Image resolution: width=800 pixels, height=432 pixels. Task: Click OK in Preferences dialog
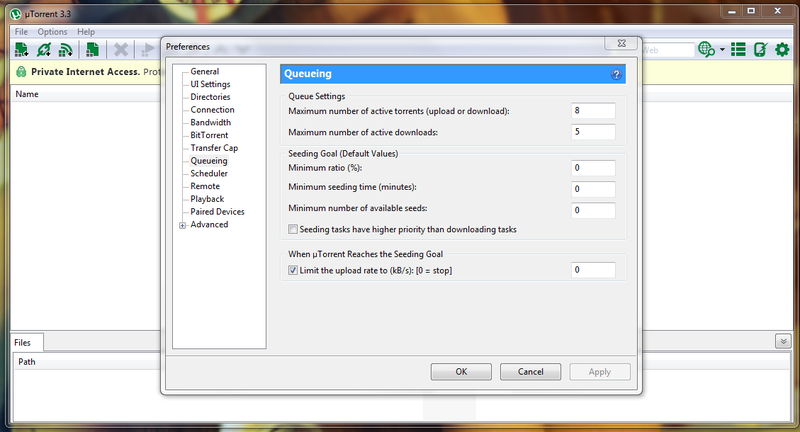[461, 372]
